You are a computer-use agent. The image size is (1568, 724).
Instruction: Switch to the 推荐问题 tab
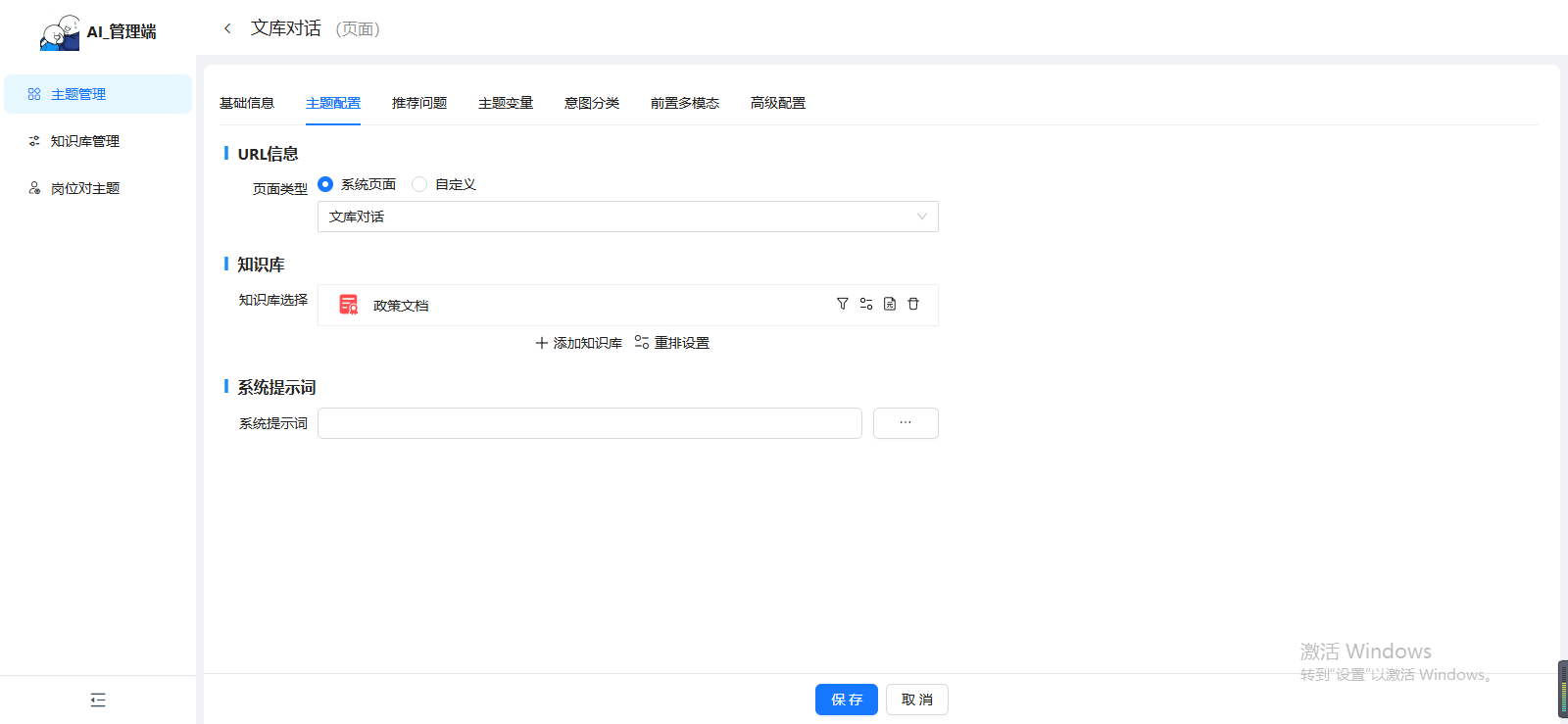click(x=419, y=103)
